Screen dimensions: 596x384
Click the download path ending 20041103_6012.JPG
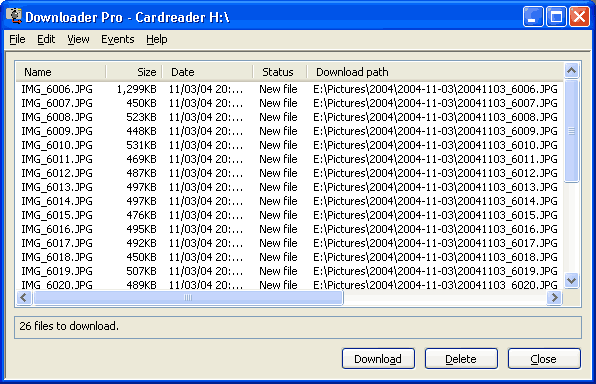pyautogui.click(x=435, y=173)
